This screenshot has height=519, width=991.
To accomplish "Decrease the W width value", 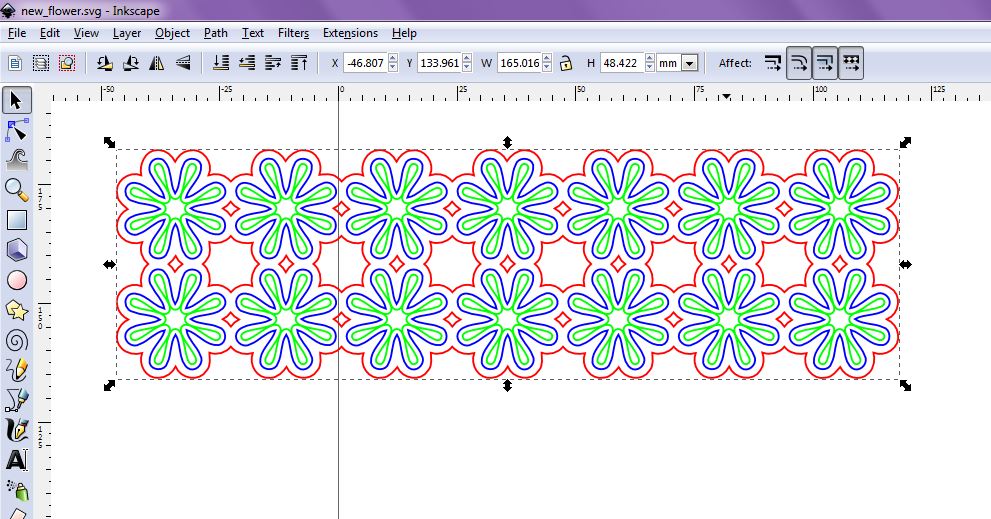I will point(547,67).
